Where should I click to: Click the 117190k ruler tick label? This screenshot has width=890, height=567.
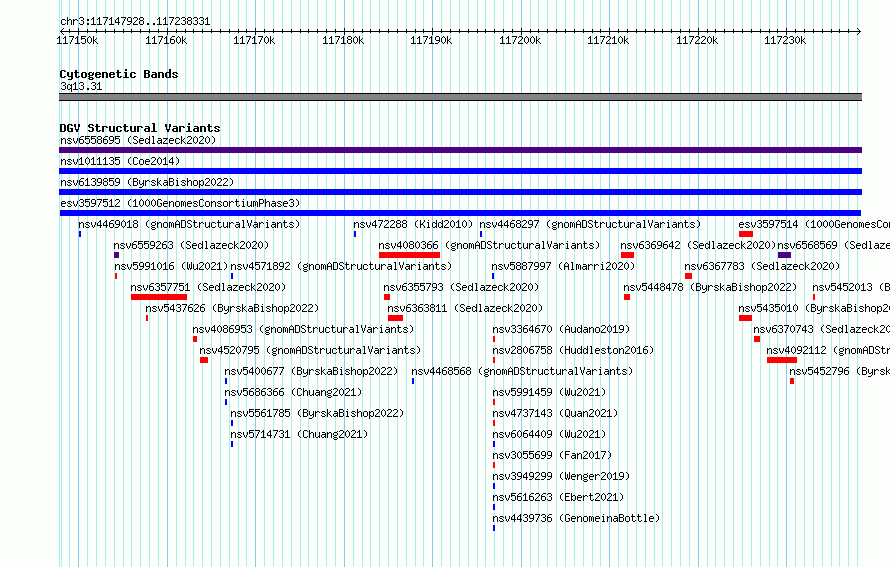pyautogui.click(x=431, y=40)
